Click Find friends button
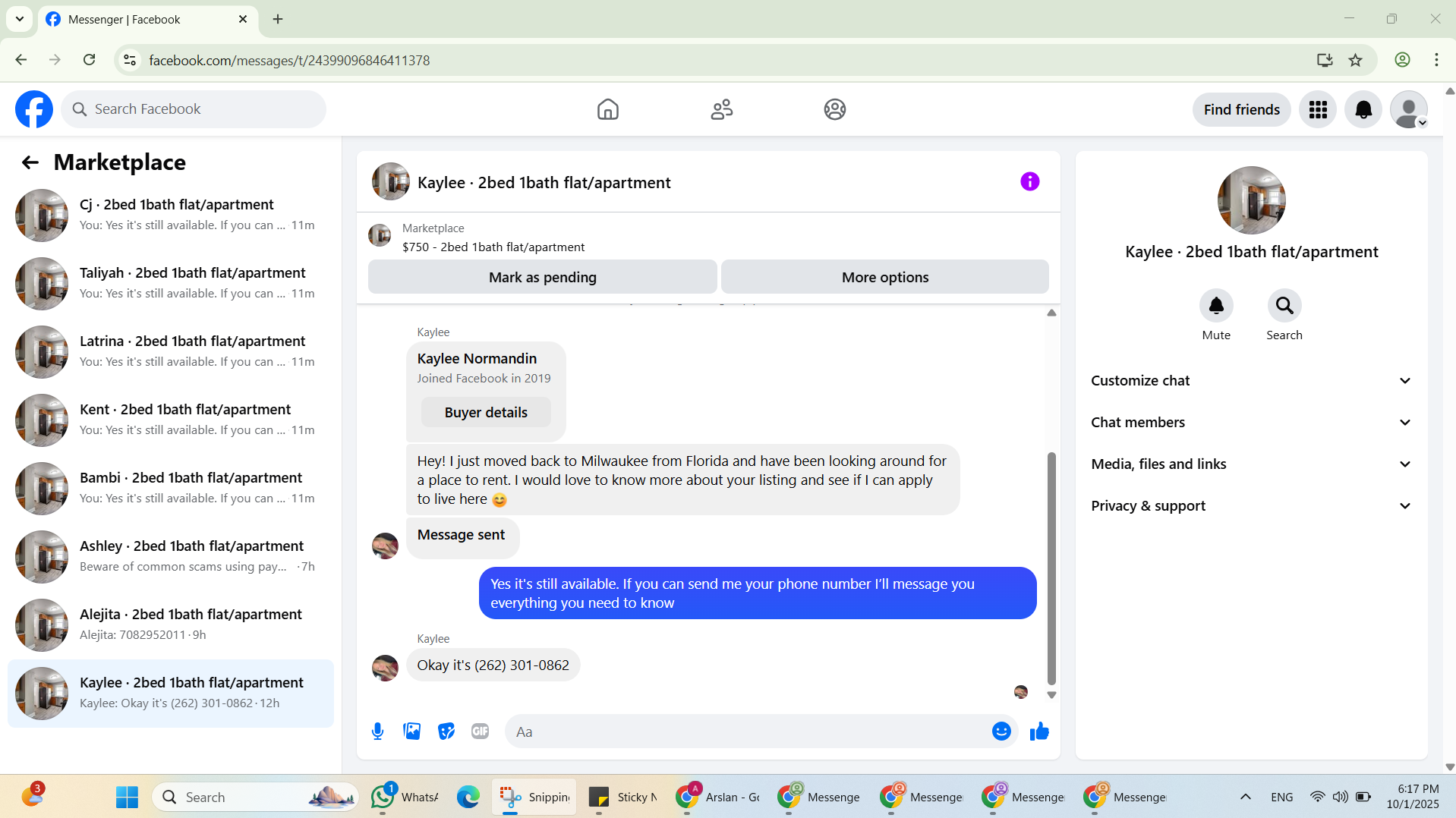1456x818 pixels. (1242, 110)
